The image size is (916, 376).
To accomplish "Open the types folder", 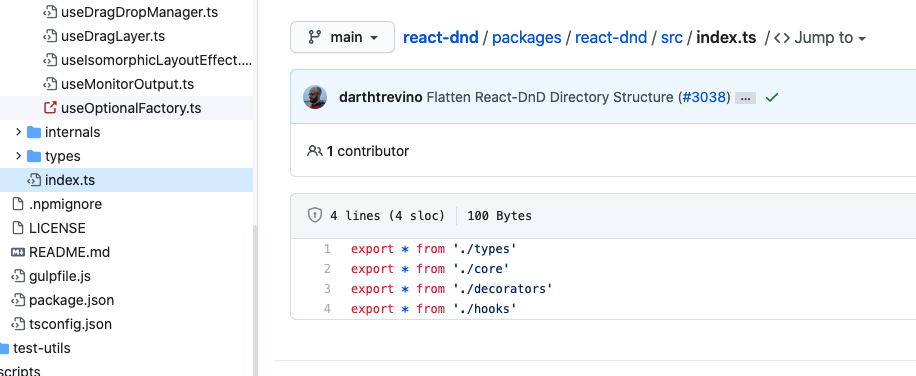I will pyautogui.click(x=63, y=156).
